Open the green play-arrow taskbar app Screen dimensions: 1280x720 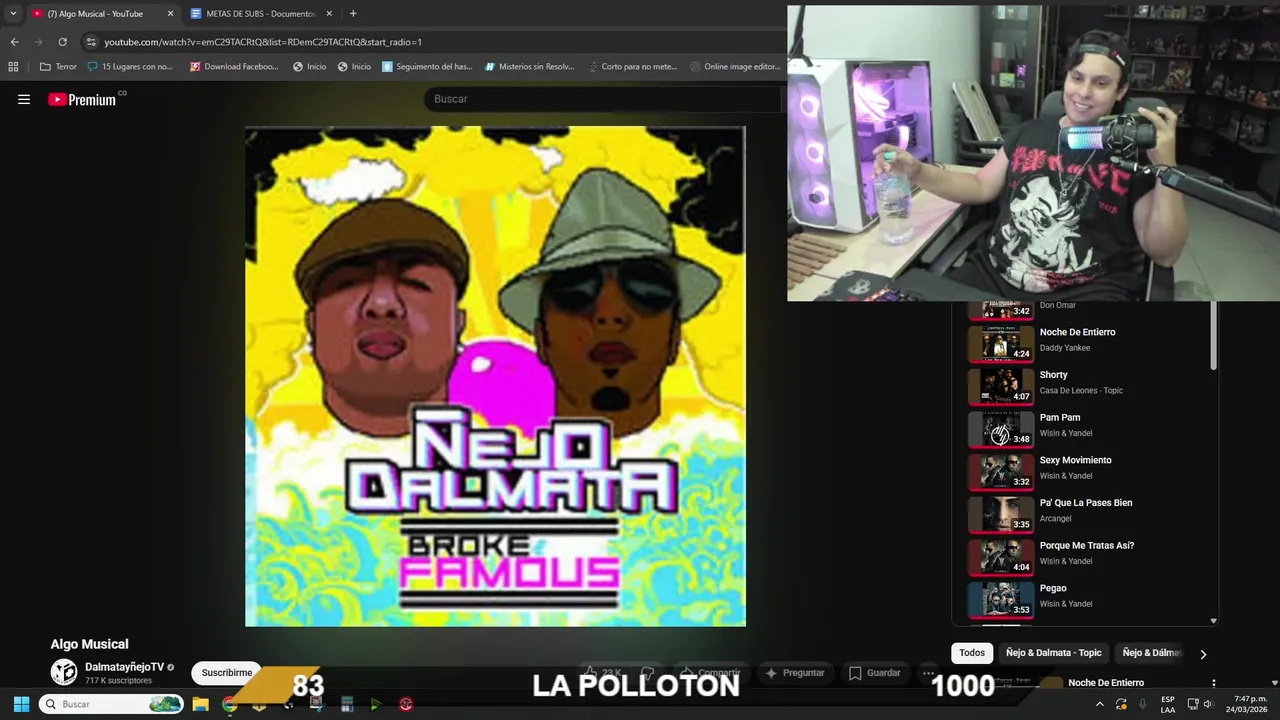[376, 704]
